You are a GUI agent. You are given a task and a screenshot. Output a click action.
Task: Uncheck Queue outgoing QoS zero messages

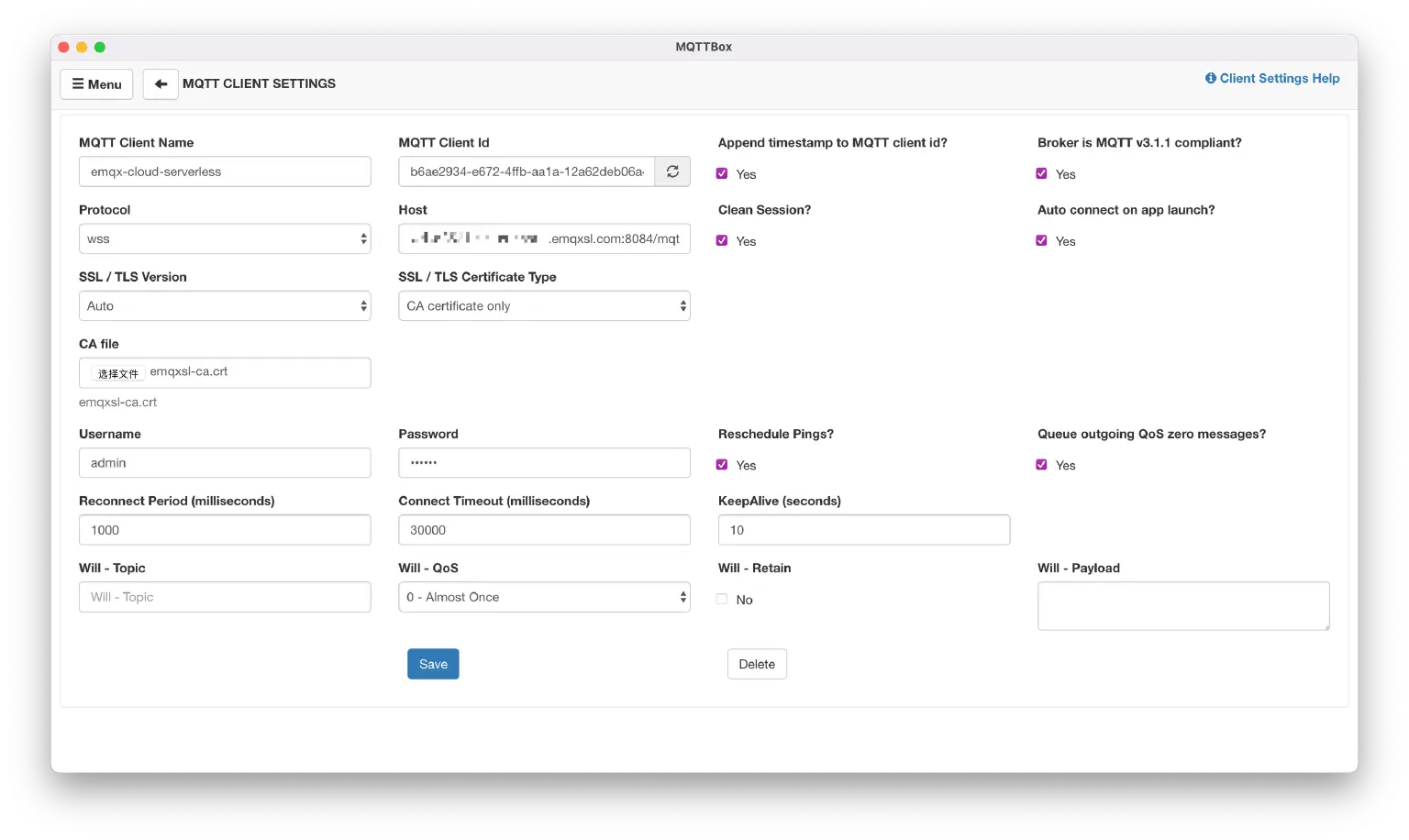[x=1041, y=464]
